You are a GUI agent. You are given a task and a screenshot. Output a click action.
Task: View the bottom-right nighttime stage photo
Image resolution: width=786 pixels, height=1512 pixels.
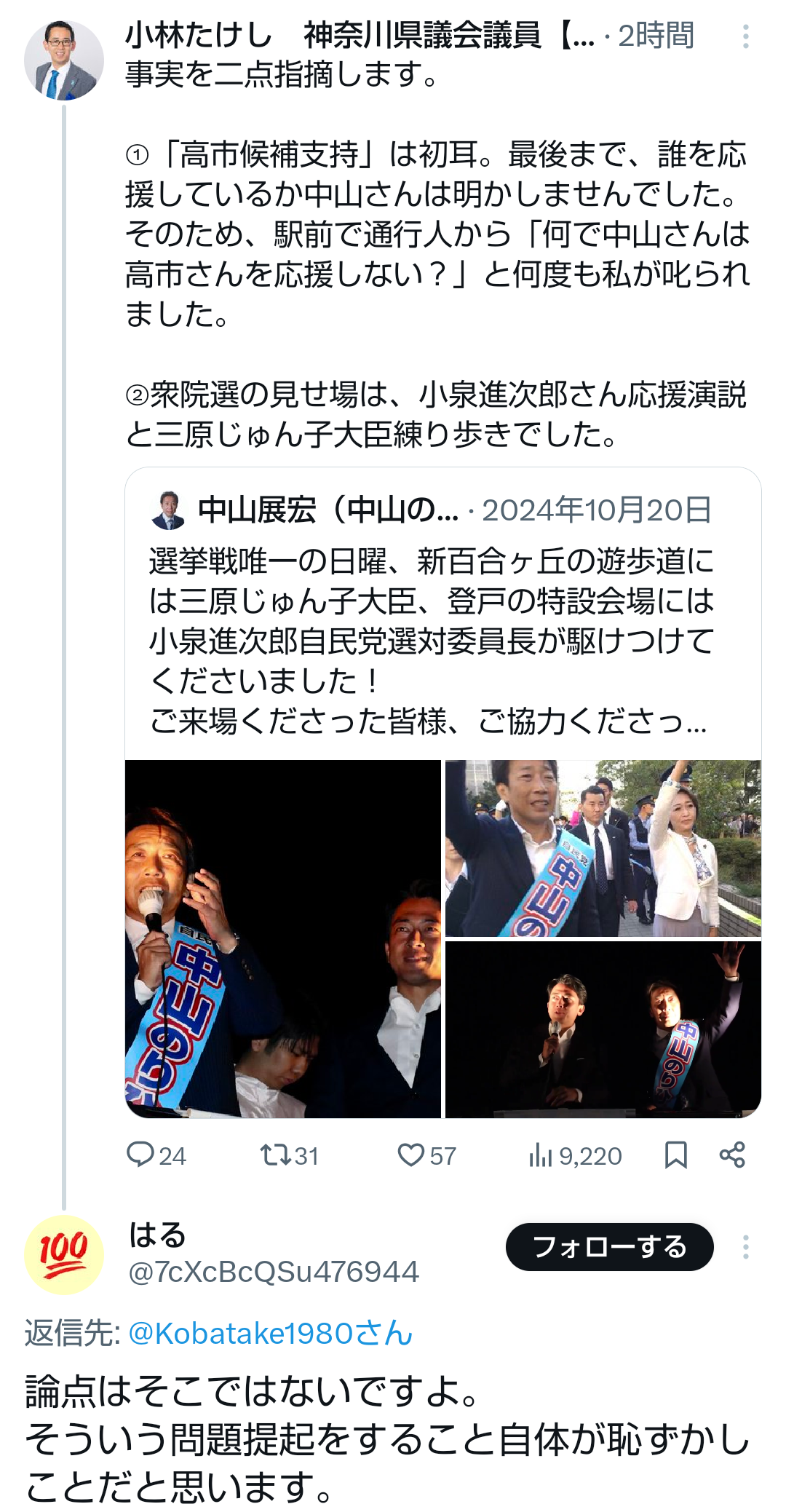pos(603,1030)
